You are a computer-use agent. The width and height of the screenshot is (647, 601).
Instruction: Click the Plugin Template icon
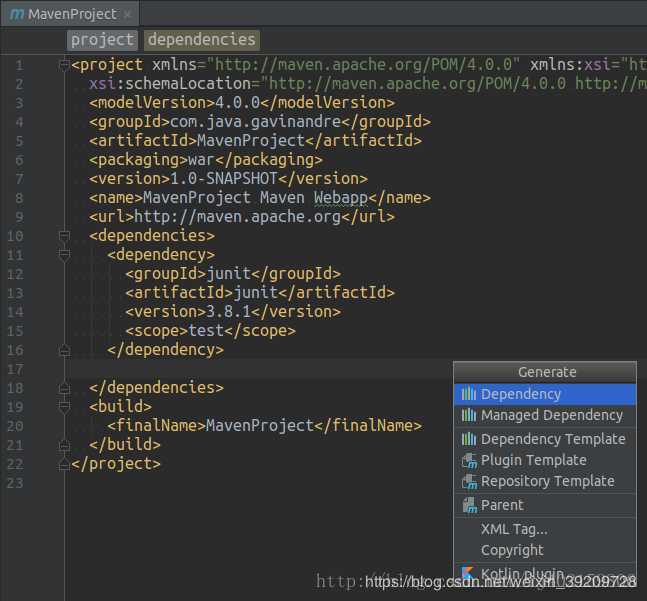coord(469,461)
